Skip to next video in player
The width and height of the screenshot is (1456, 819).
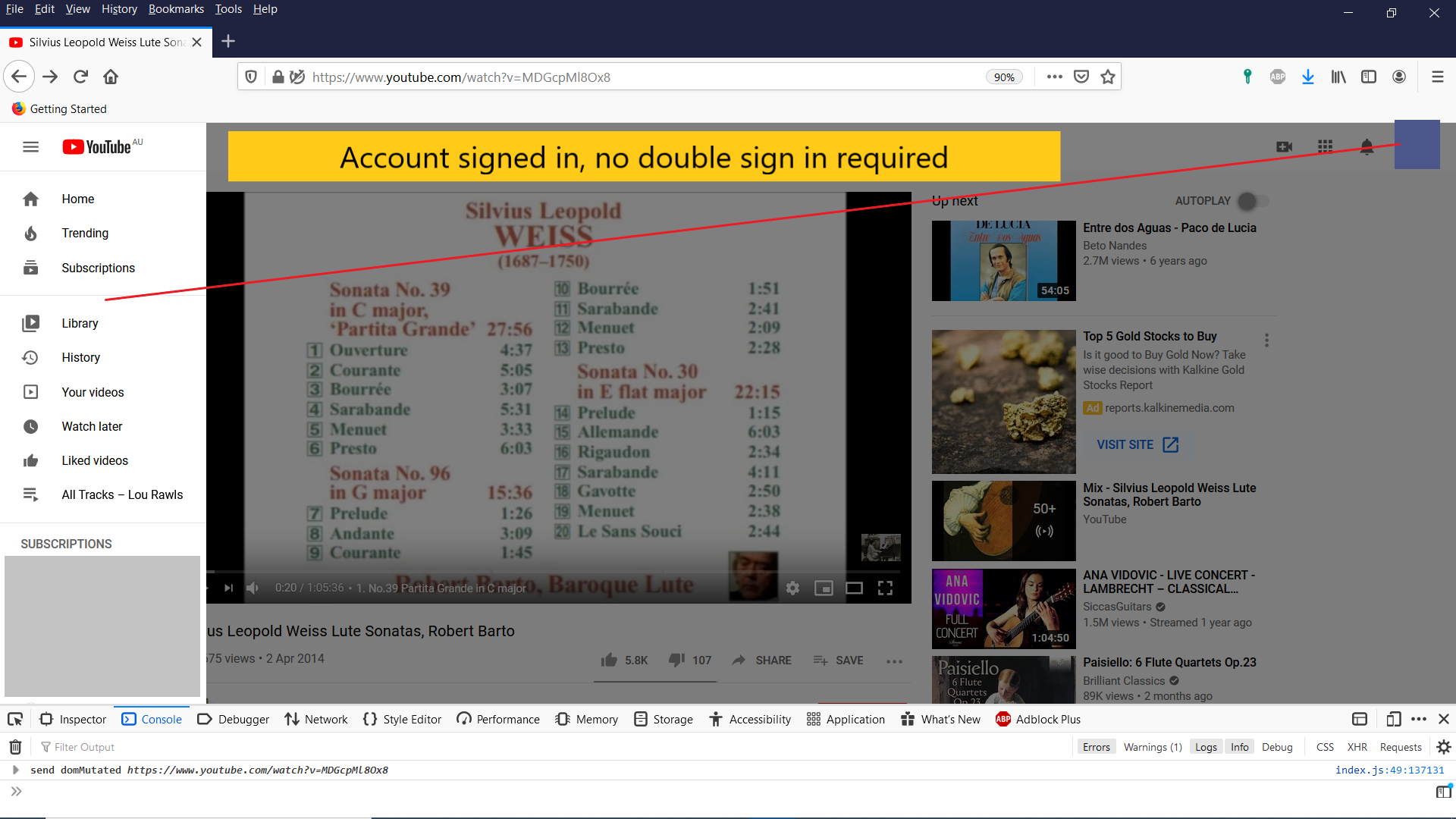(x=228, y=588)
